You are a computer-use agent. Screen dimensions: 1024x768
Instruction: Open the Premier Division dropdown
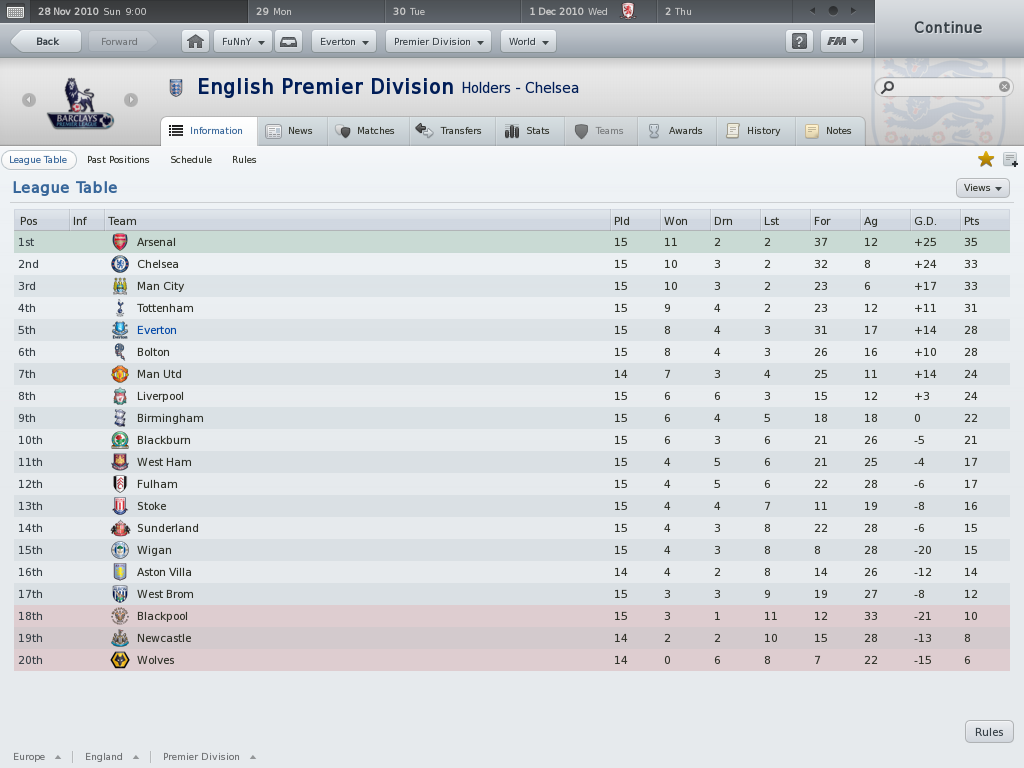[438, 42]
